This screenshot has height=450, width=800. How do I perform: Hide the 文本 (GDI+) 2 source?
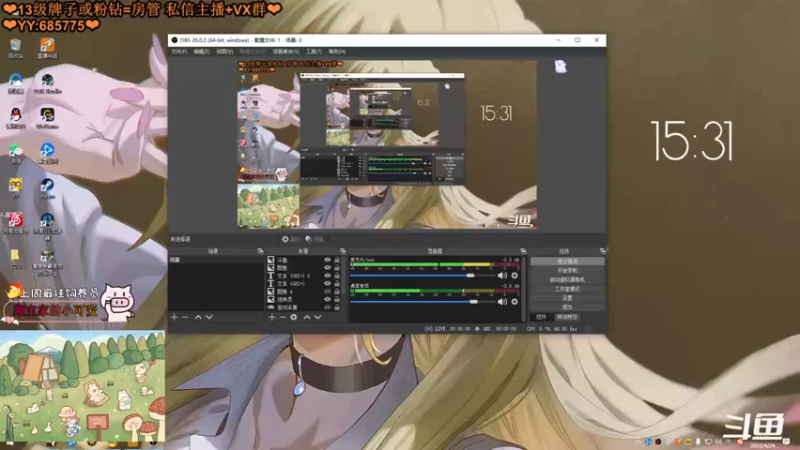click(328, 276)
